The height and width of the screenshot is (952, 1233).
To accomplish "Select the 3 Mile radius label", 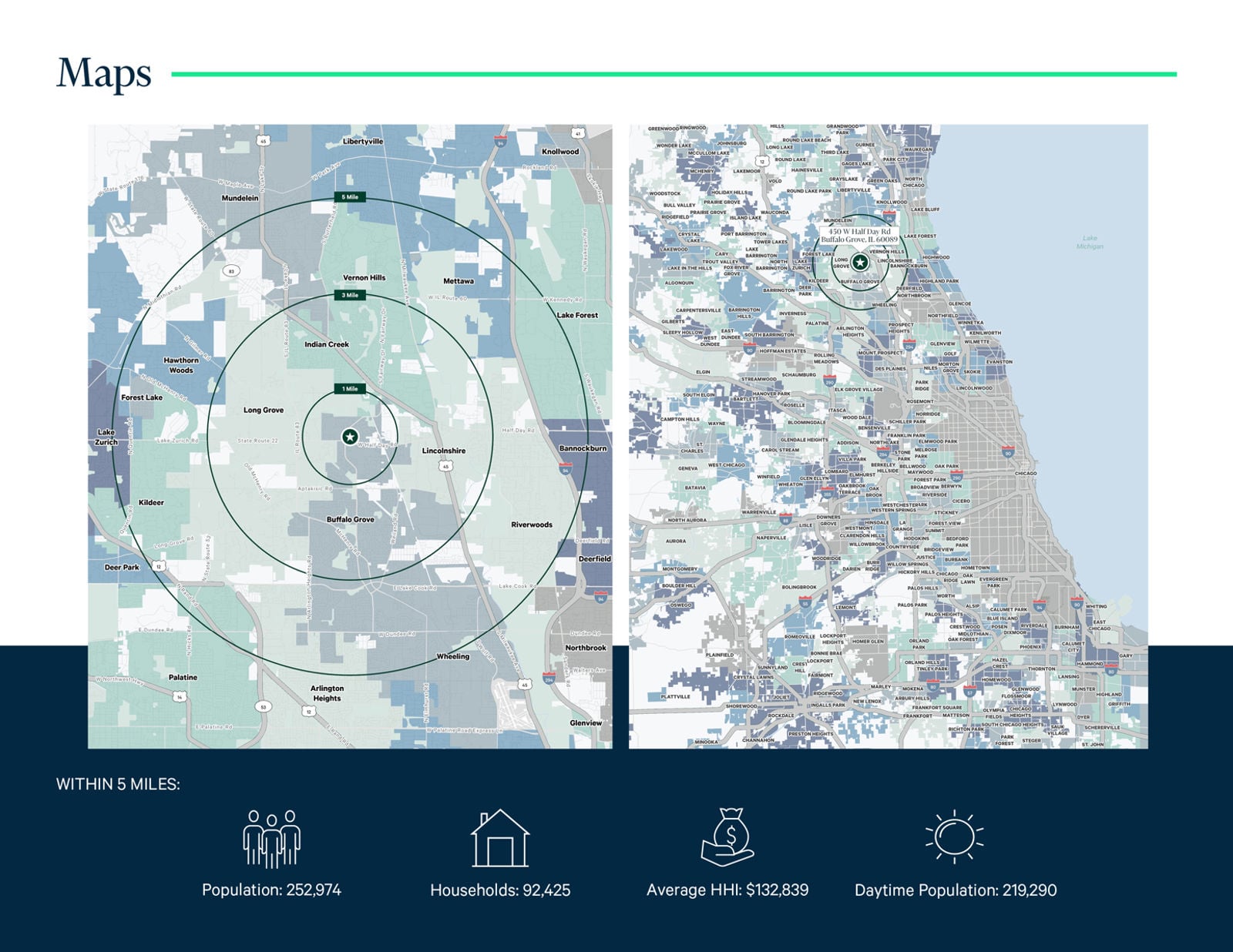I will click(x=350, y=295).
